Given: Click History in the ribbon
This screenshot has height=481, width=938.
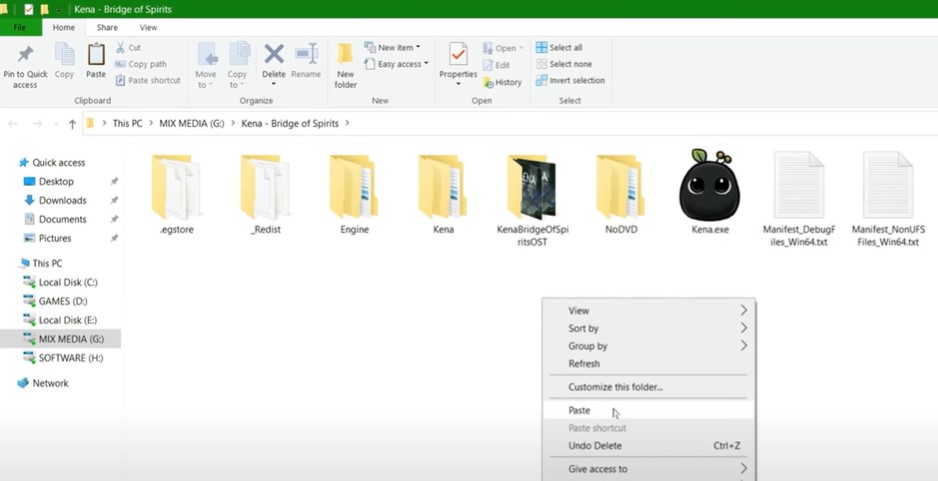Looking at the screenshot, I should point(502,82).
